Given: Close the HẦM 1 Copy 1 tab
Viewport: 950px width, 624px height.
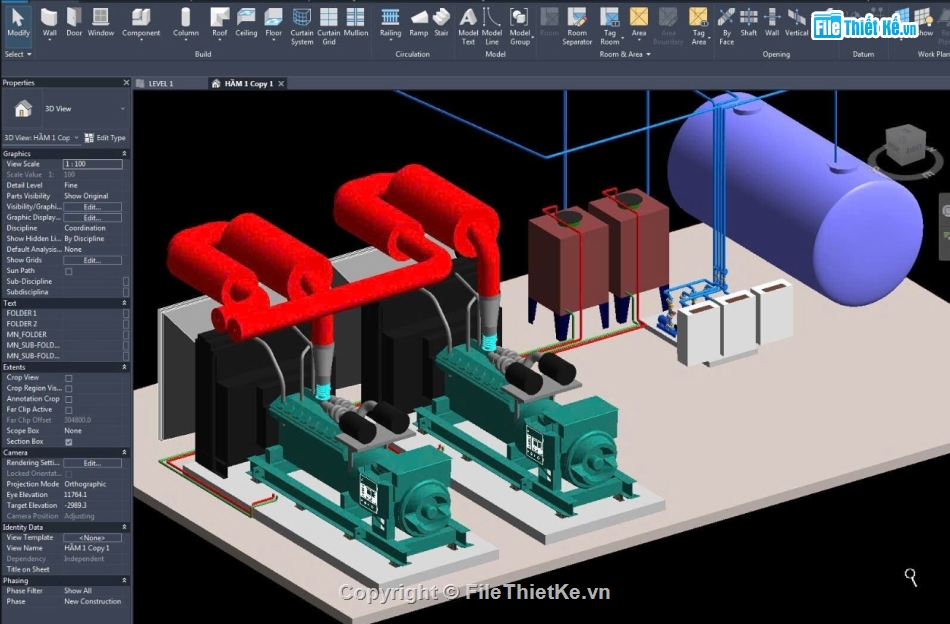Looking at the screenshot, I should 281,84.
